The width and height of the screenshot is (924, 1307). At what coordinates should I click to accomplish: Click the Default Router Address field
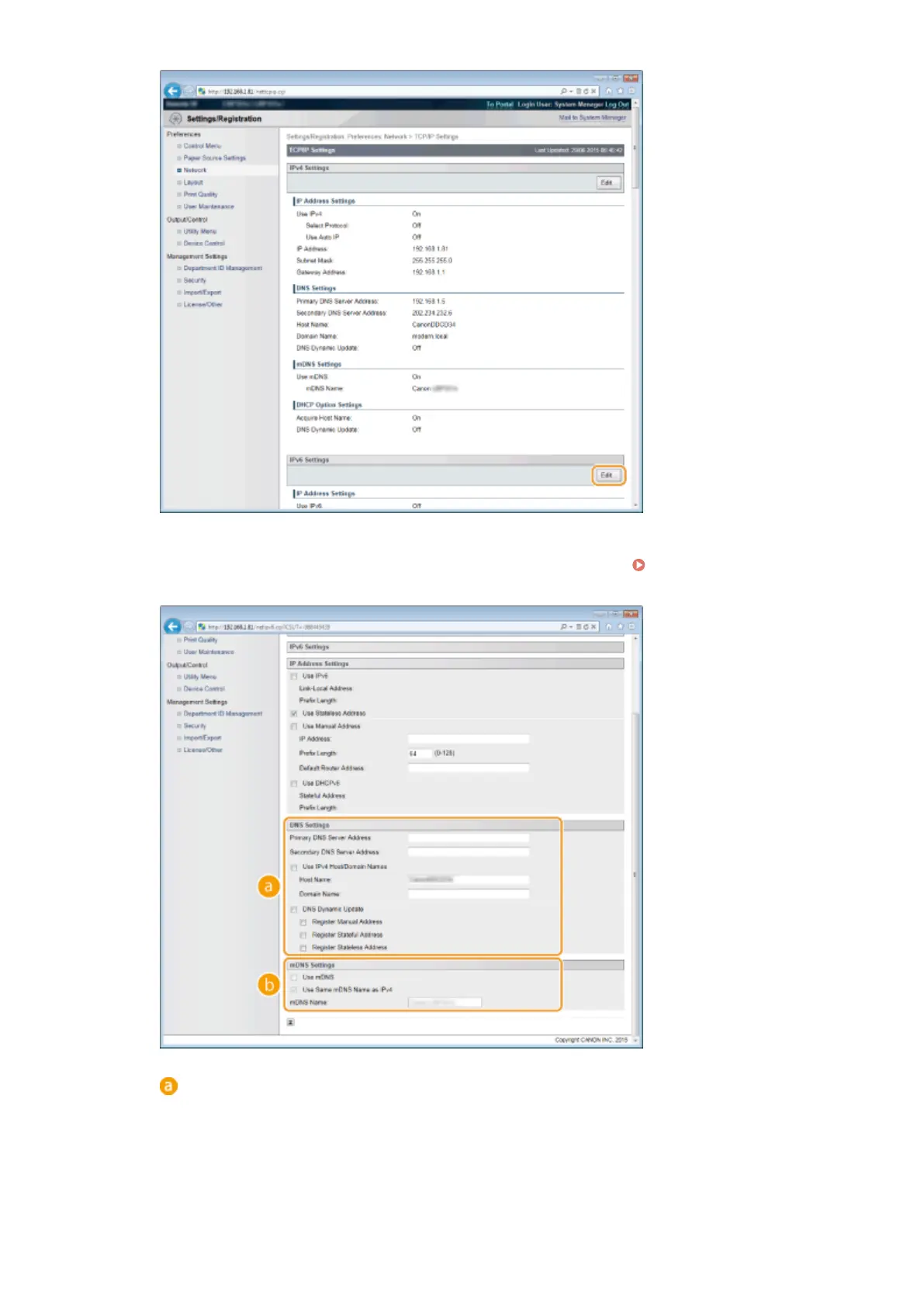coord(469,768)
